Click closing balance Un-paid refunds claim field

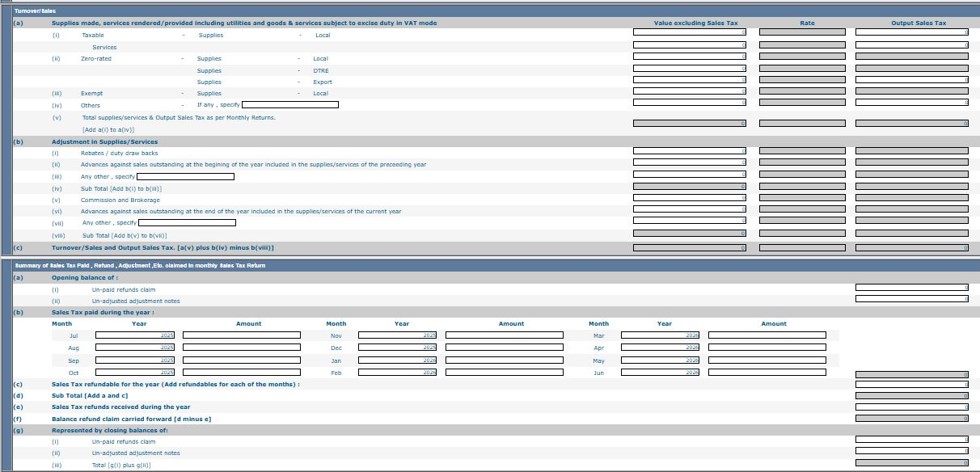coord(912,439)
